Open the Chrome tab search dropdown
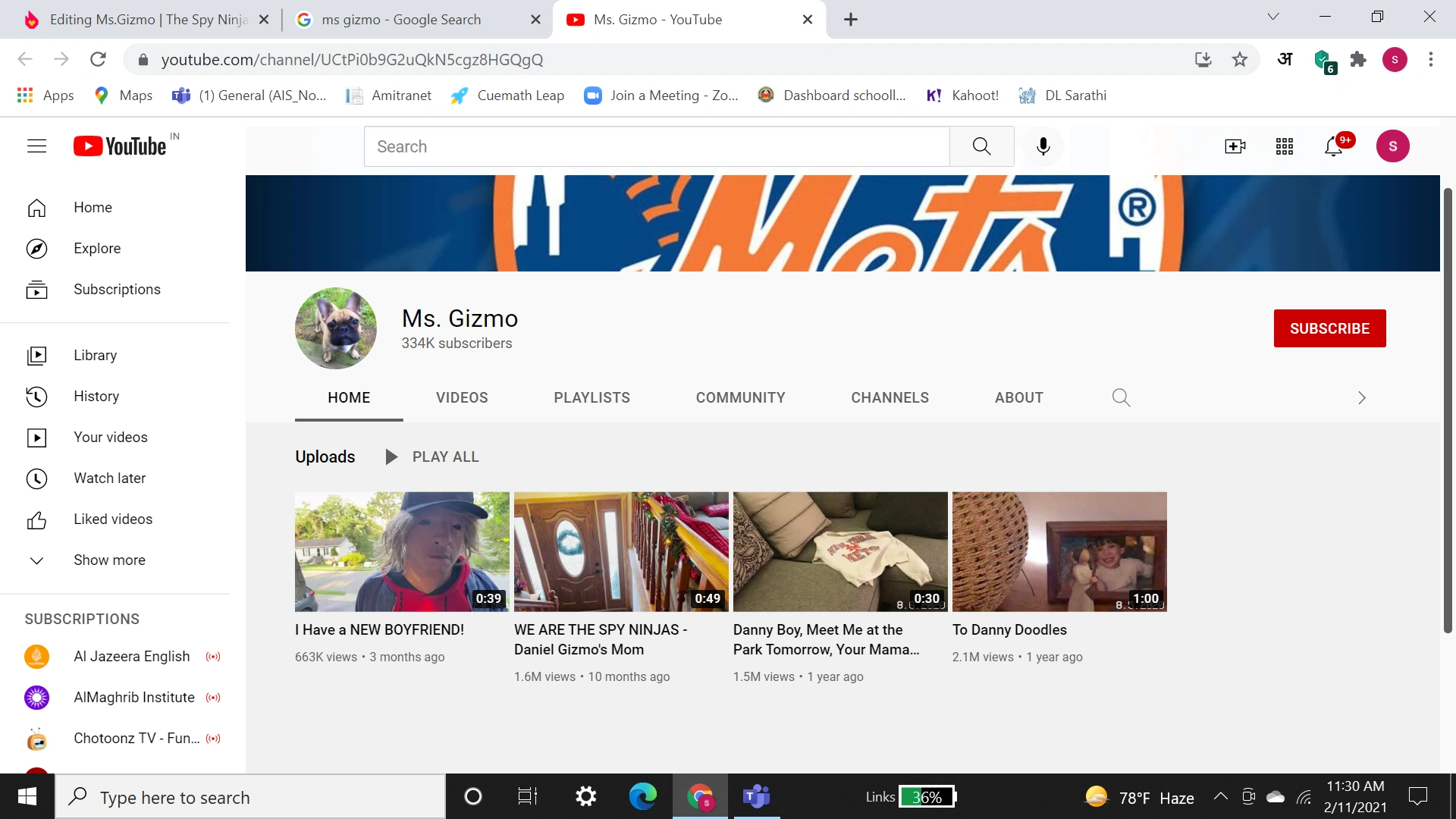The height and width of the screenshot is (819, 1456). click(1273, 17)
